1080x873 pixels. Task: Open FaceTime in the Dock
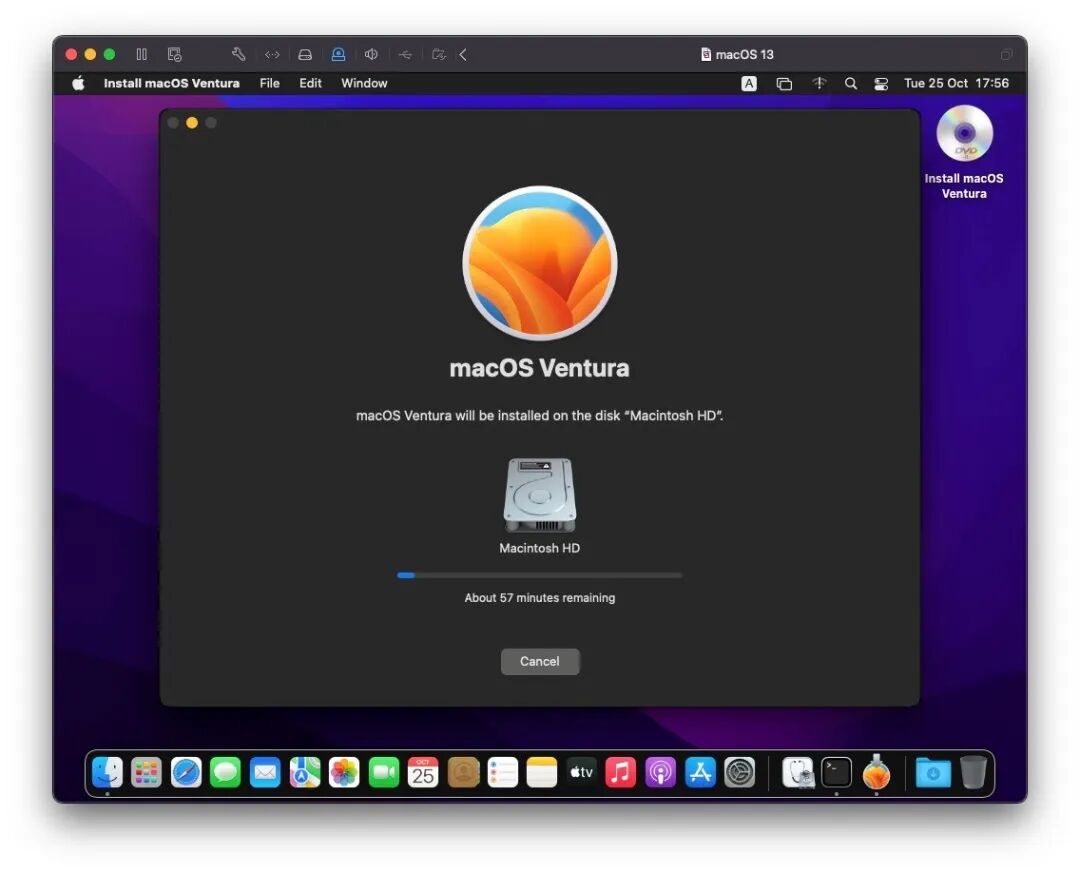[x=384, y=772]
